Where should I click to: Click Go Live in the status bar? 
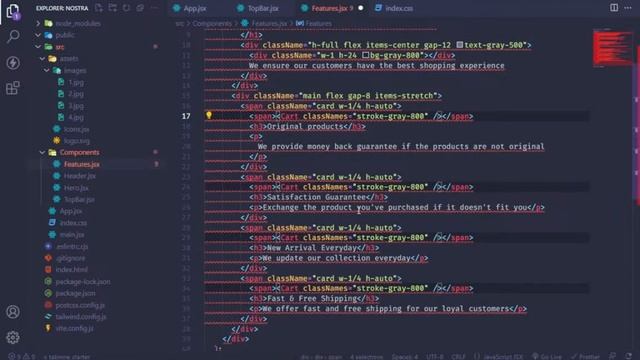[x=547, y=356]
